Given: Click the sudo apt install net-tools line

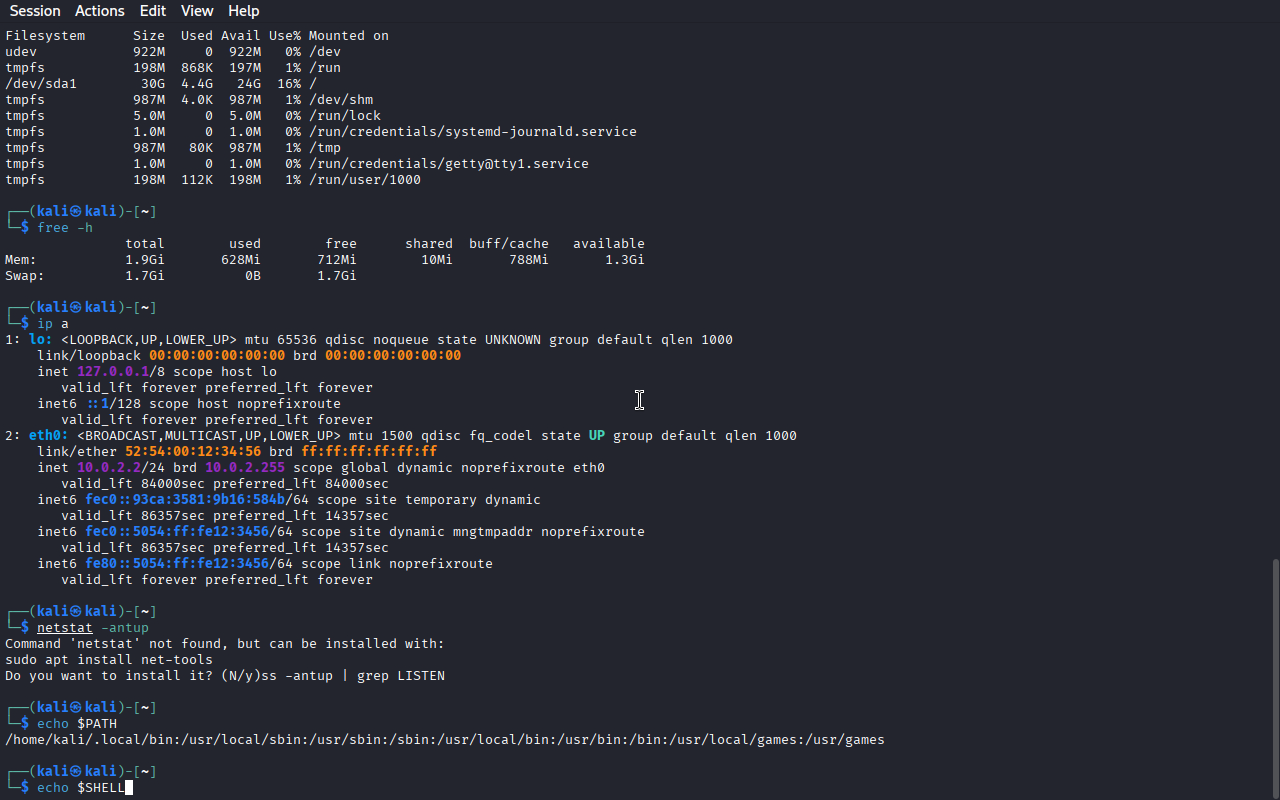Looking at the screenshot, I should (x=109, y=660).
